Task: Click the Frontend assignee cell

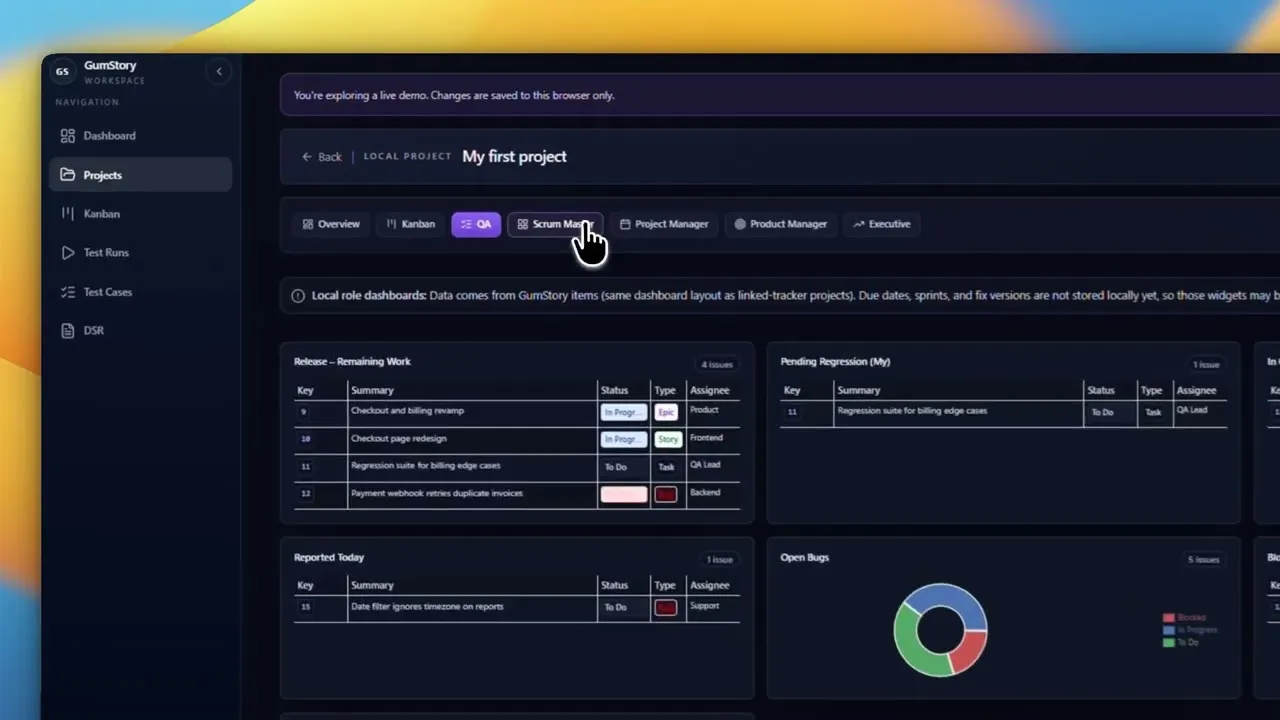Action: click(x=706, y=438)
